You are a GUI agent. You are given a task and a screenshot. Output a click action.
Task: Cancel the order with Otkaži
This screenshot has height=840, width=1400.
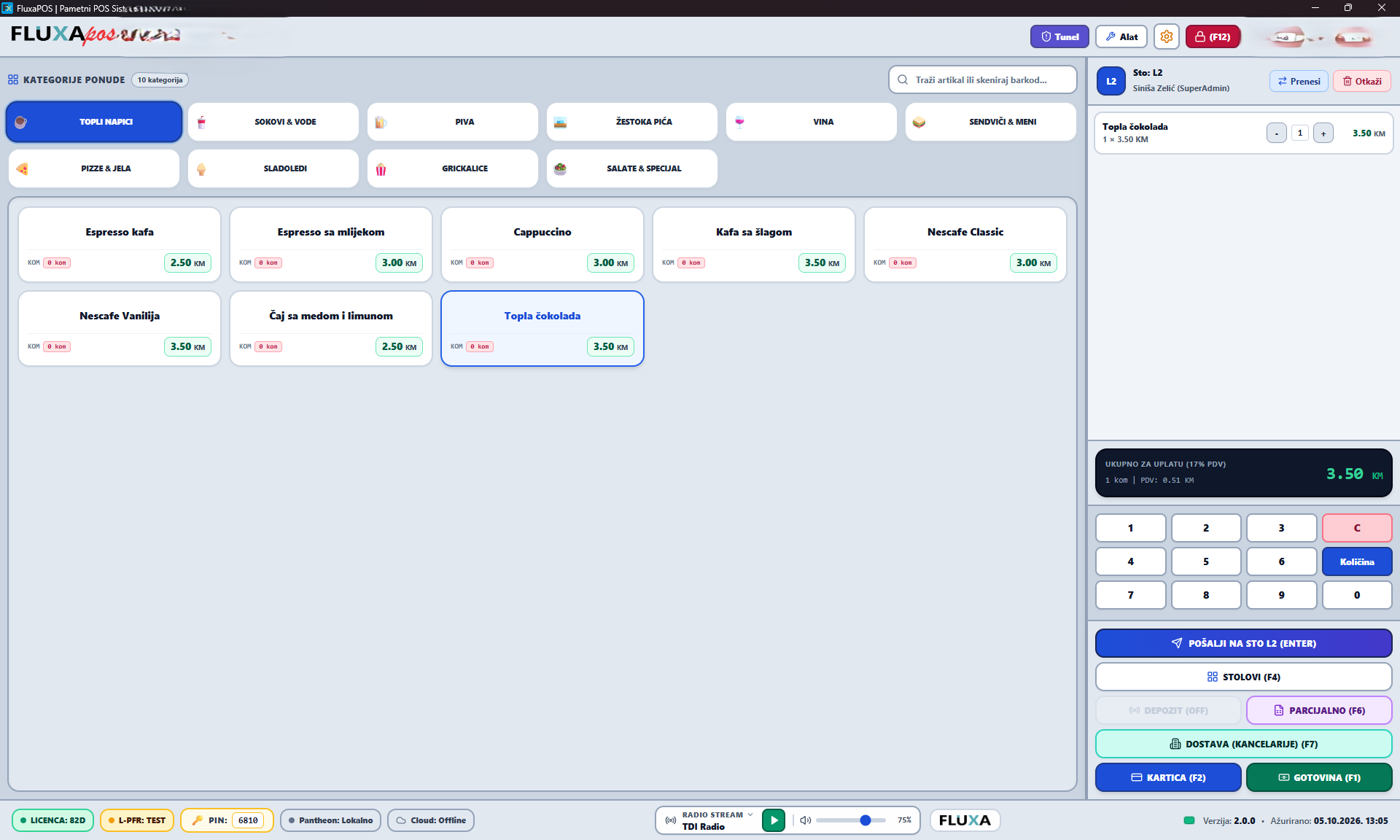1362,81
